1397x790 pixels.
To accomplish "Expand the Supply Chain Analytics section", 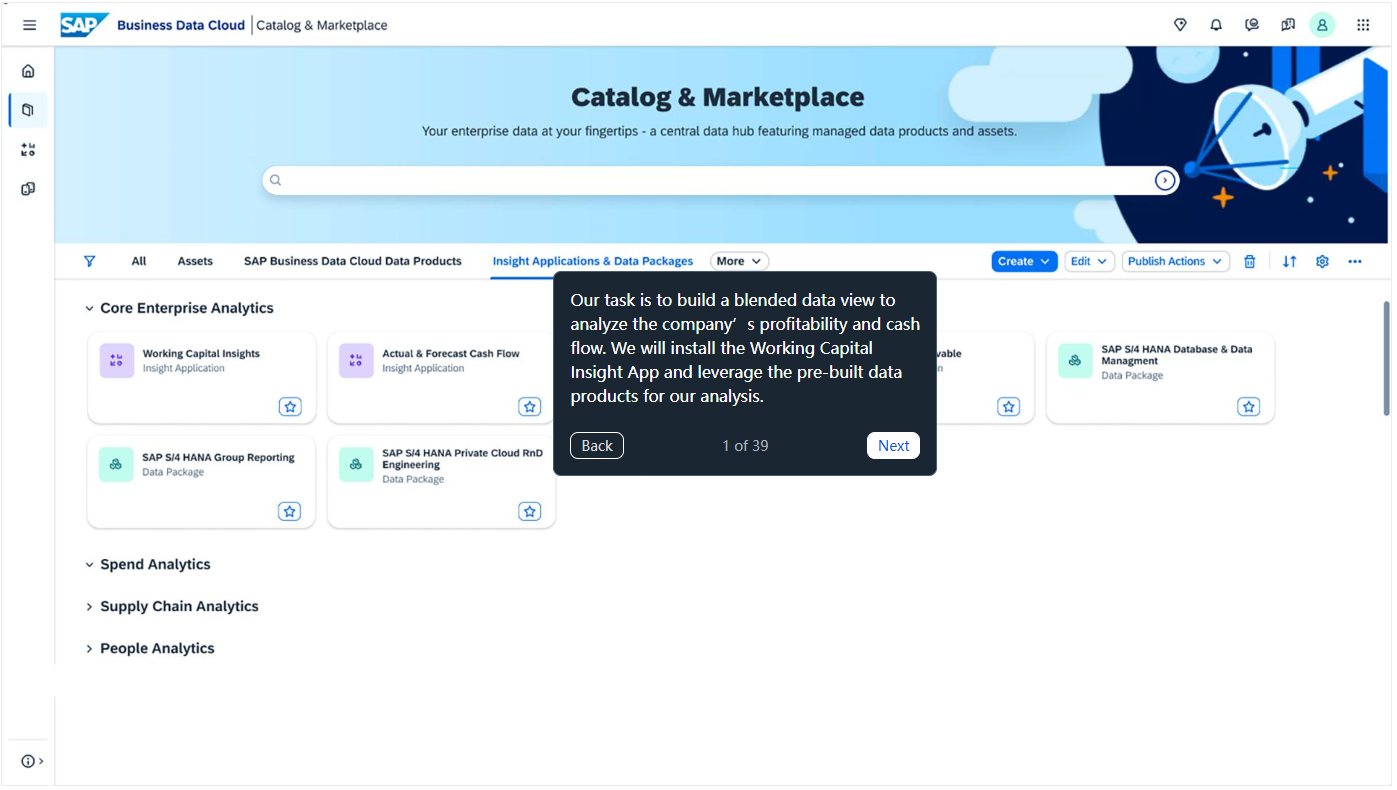I will [89, 607].
